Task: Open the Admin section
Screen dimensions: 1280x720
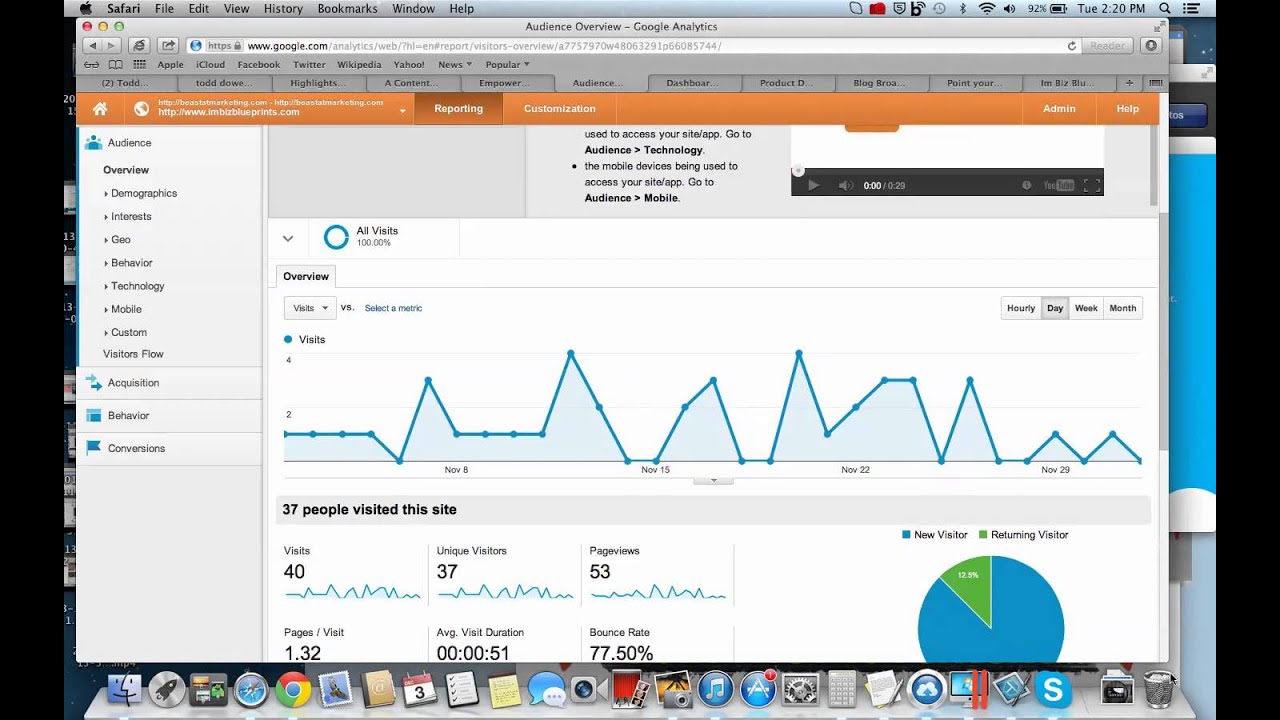Action: (x=1059, y=108)
